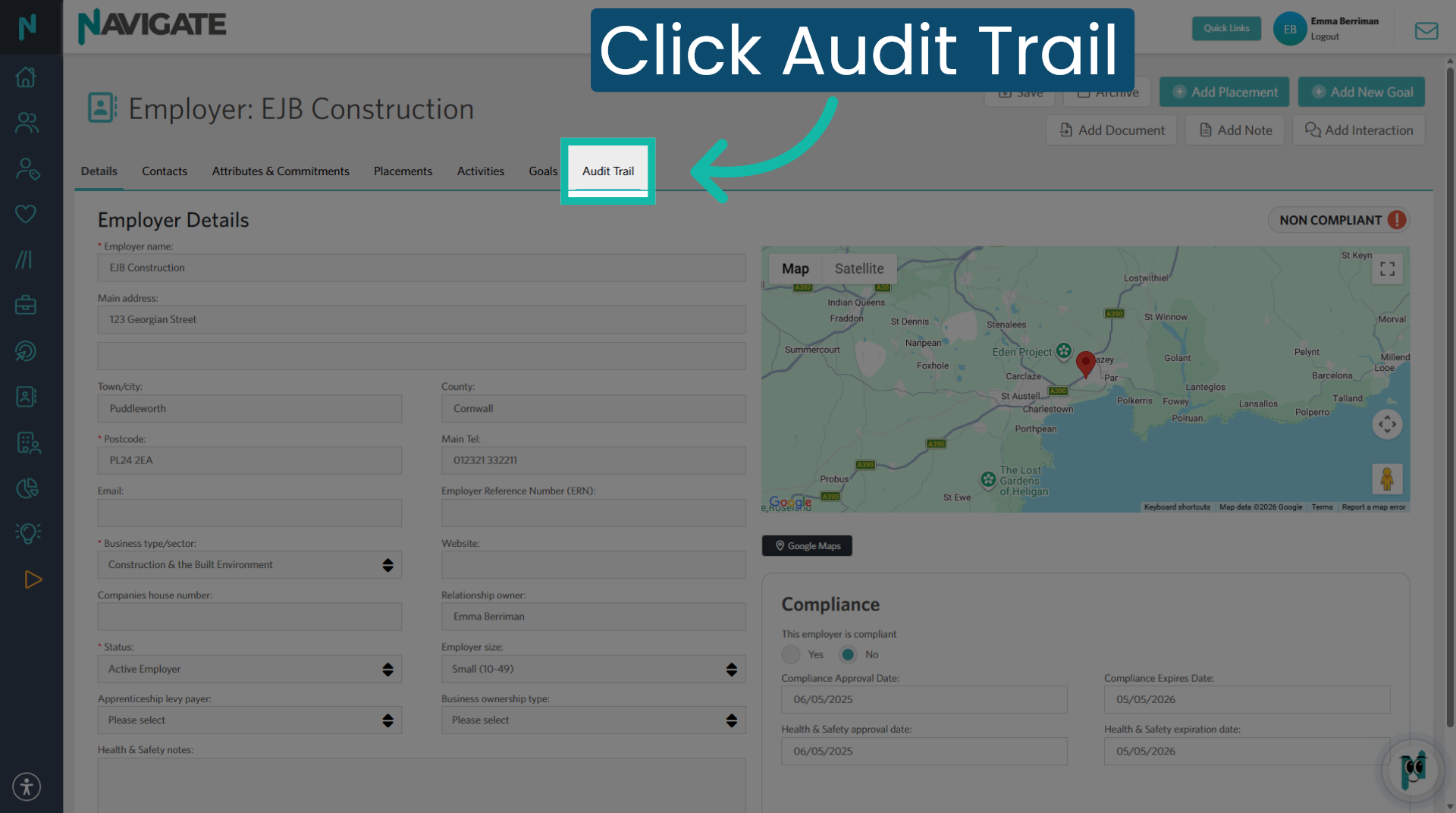Select No for employer is compliant

click(x=848, y=654)
